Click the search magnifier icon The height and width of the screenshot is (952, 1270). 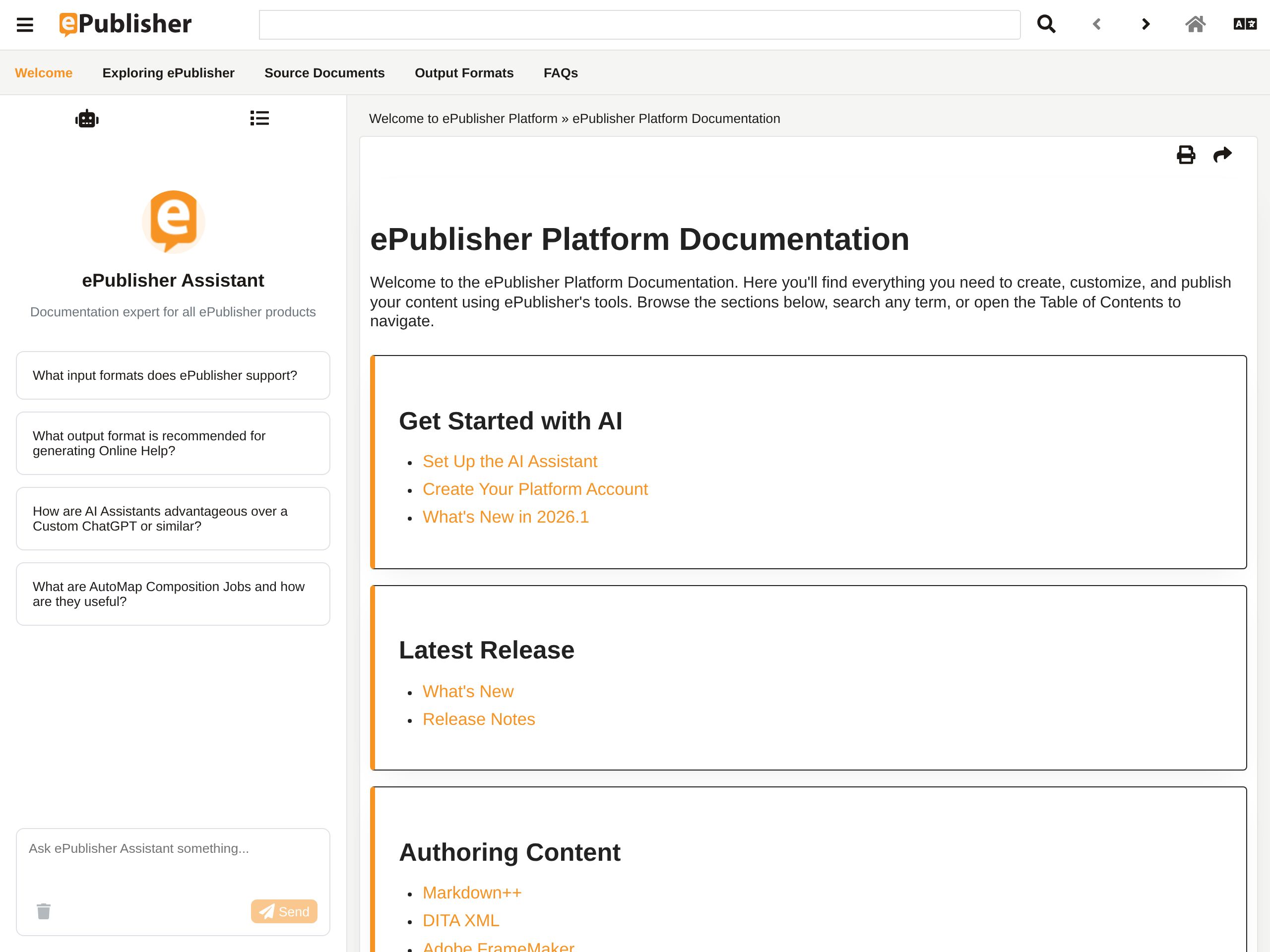[x=1046, y=24]
